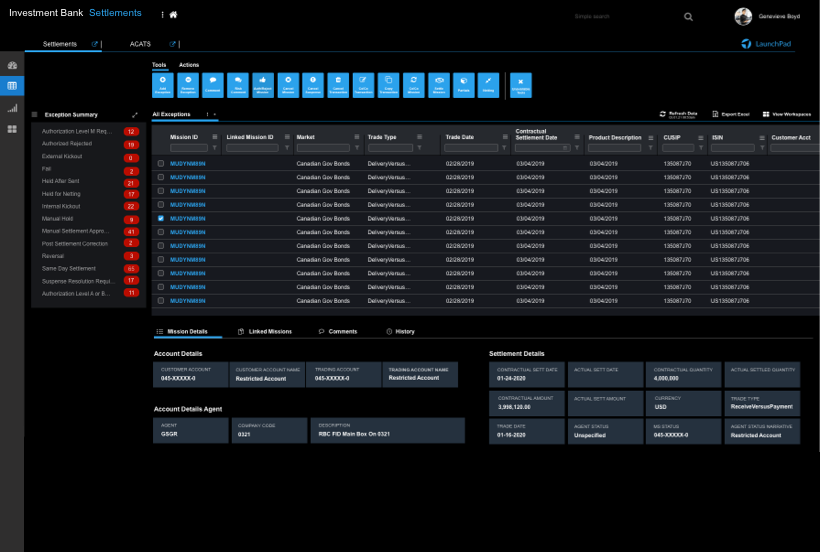Select Same Day Settlement exception category
This screenshot has height=552, width=820.
pyautogui.click(x=69, y=268)
